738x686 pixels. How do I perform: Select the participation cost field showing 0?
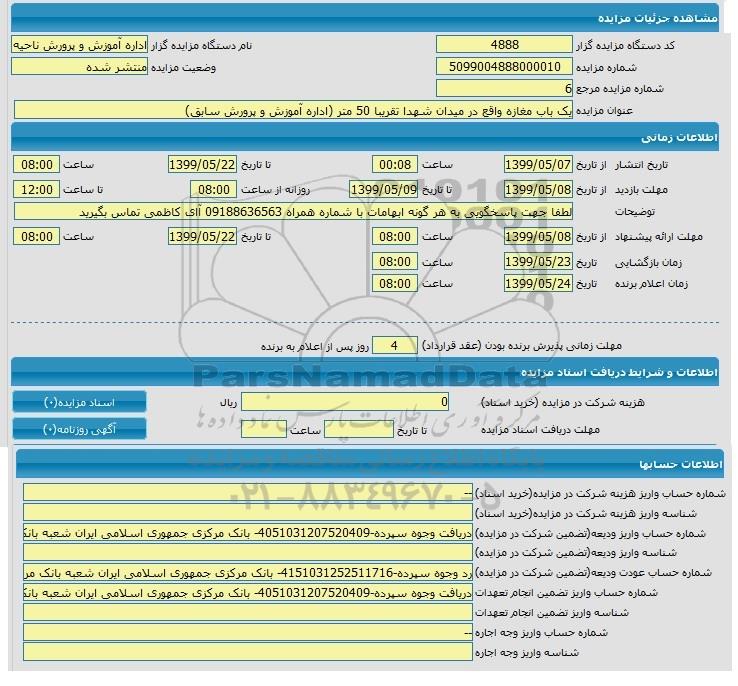pyautogui.click(x=345, y=402)
